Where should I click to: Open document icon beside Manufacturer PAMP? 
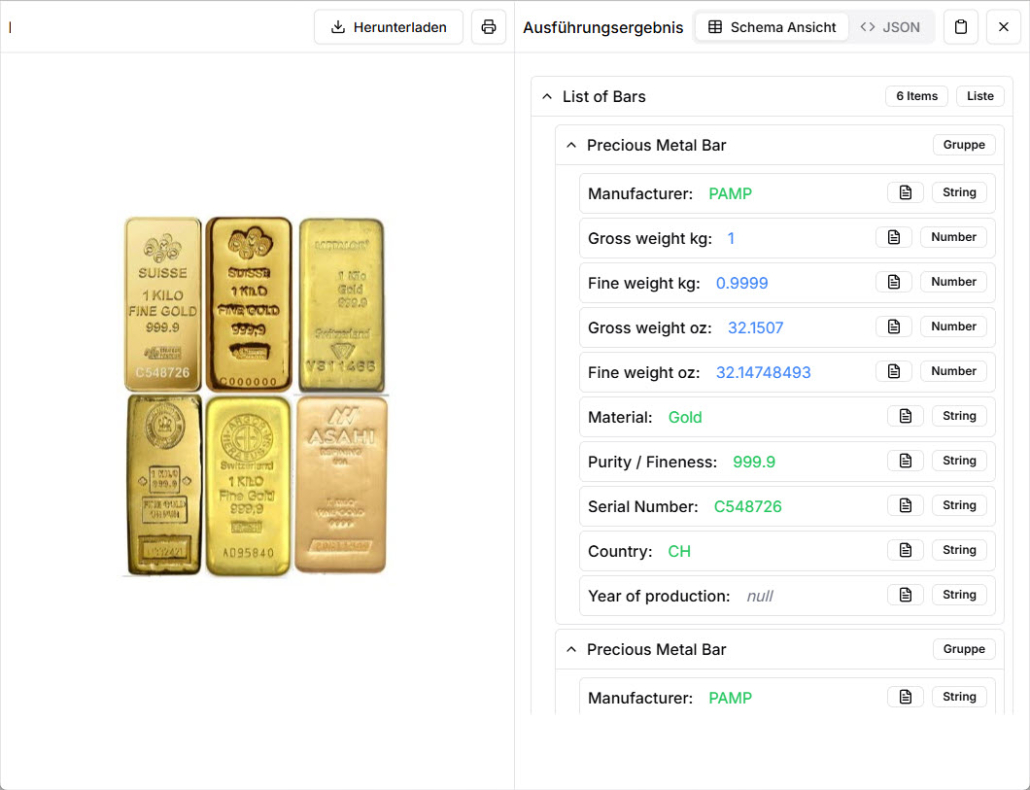(905, 193)
